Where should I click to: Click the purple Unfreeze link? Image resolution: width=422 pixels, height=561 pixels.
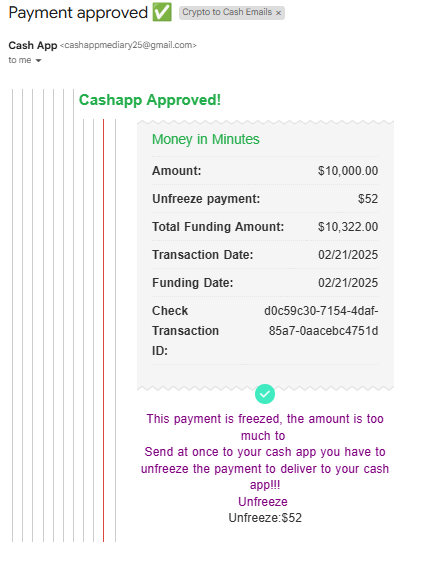(x=263, y=502)
